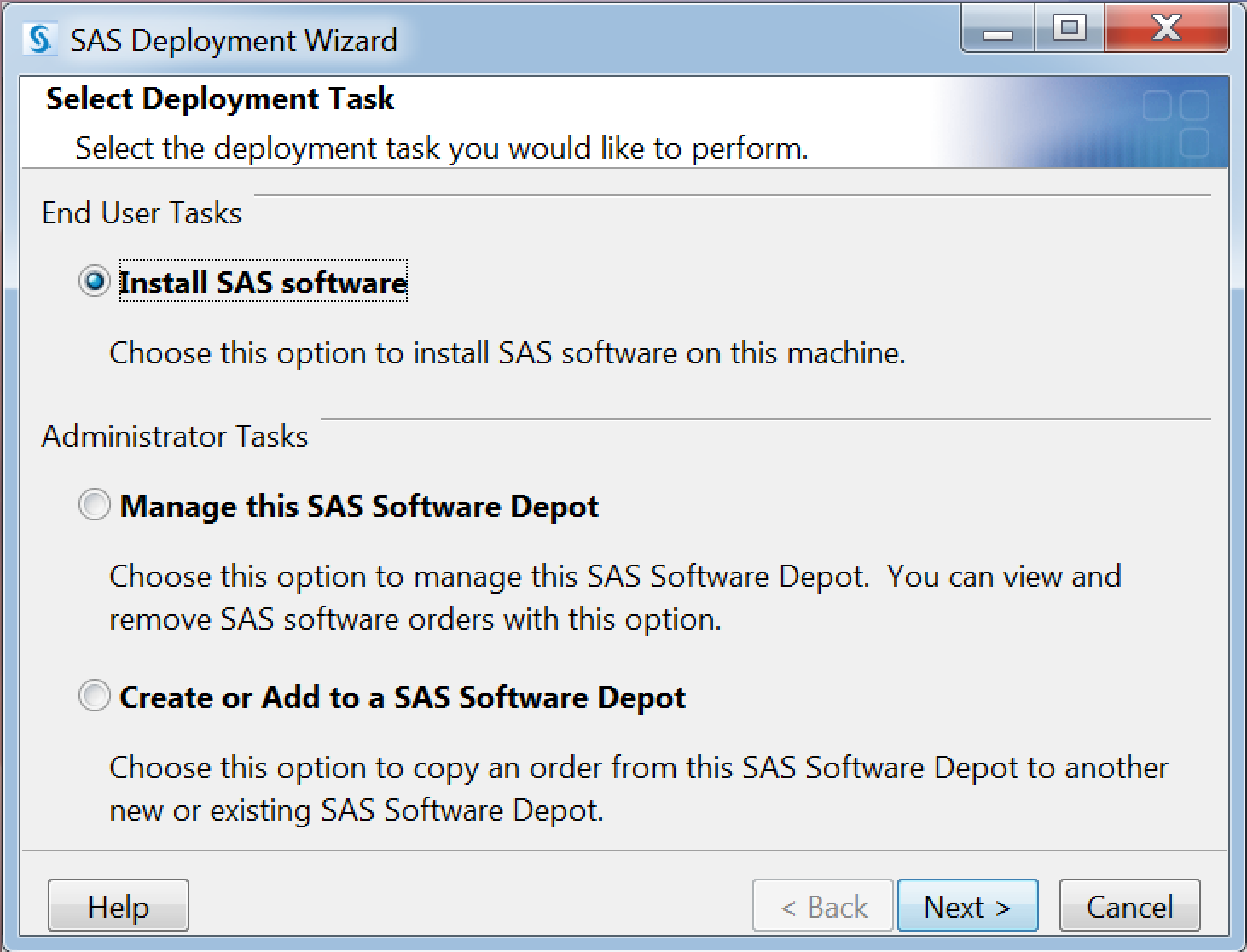Click the "SAS Deployment Wizard" title bar text
1247x952 pixels.
234,40
